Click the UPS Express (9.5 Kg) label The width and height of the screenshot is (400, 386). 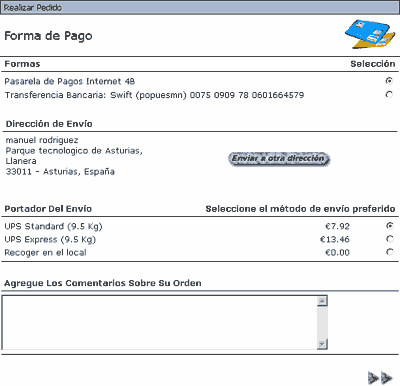50,240
